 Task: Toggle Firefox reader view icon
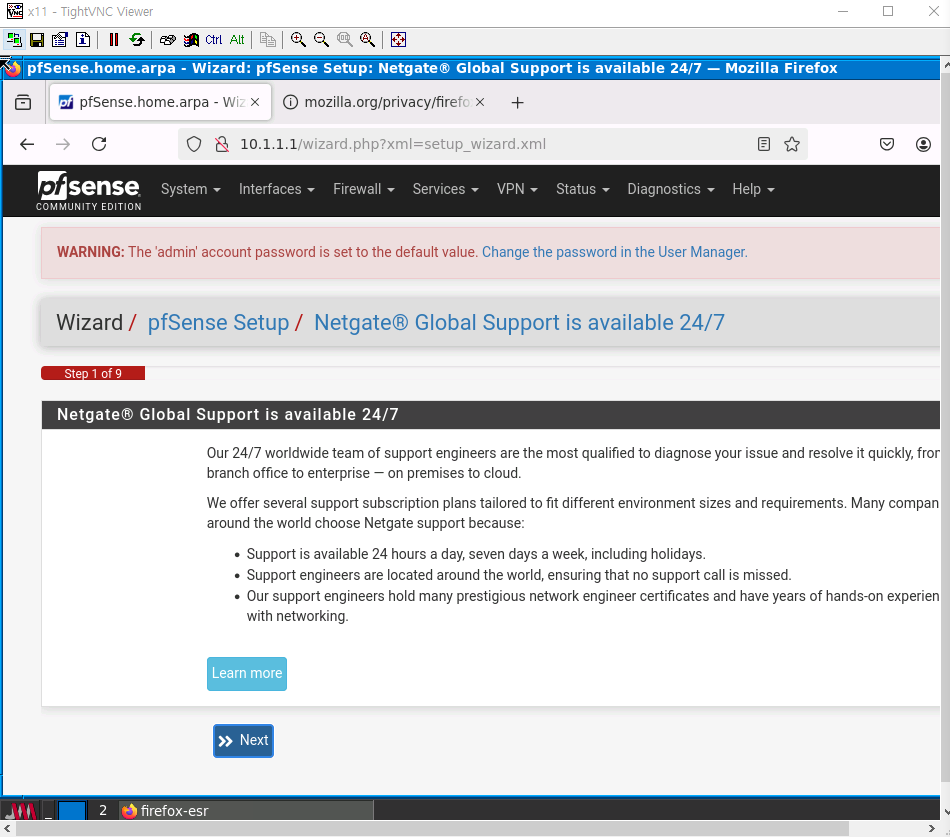point(764,144)
